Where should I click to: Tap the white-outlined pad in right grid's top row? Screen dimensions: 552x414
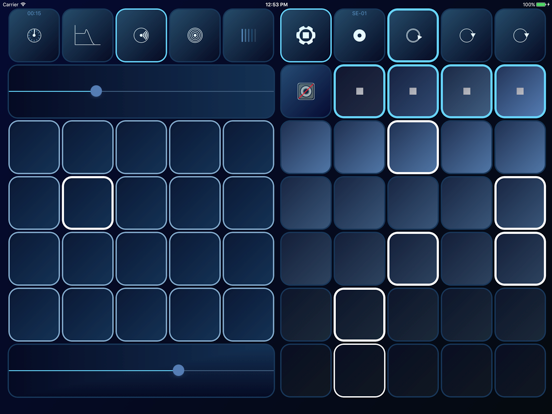coord(413,147)
